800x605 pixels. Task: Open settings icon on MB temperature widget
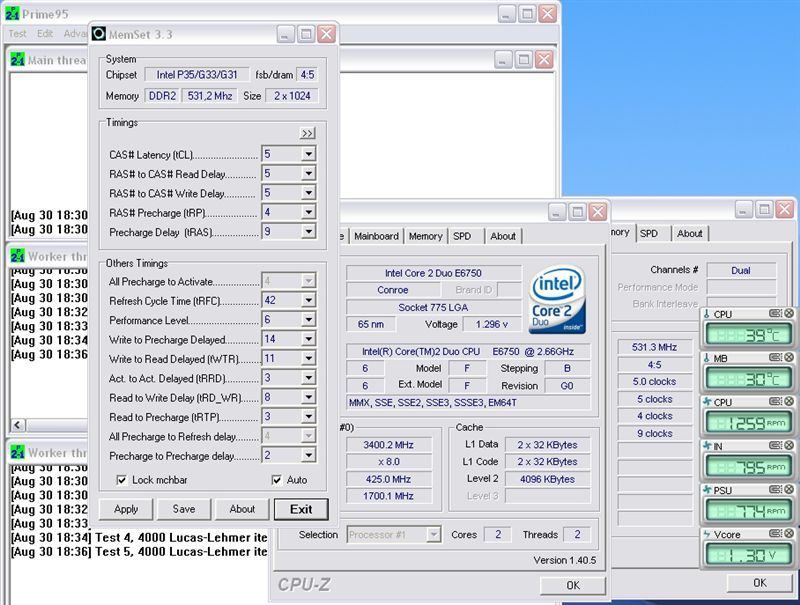[776, 357]
